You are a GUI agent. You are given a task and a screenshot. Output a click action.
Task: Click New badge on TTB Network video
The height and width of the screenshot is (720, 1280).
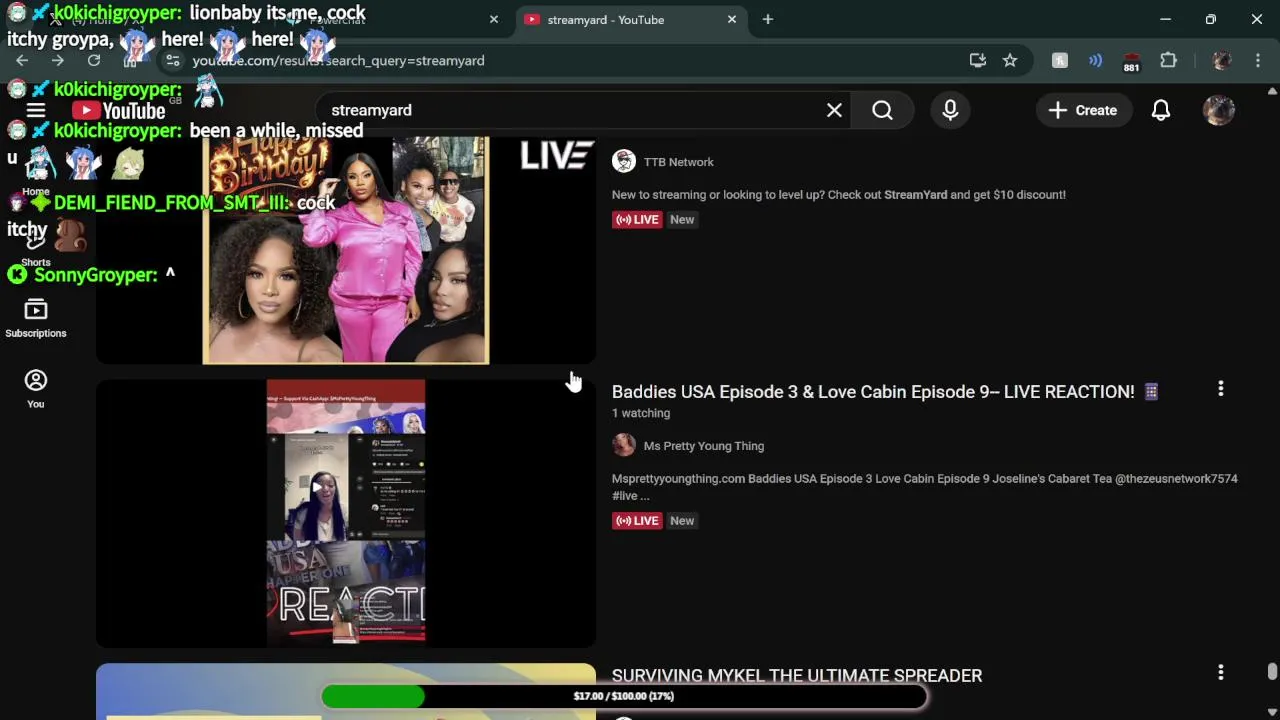682,219
